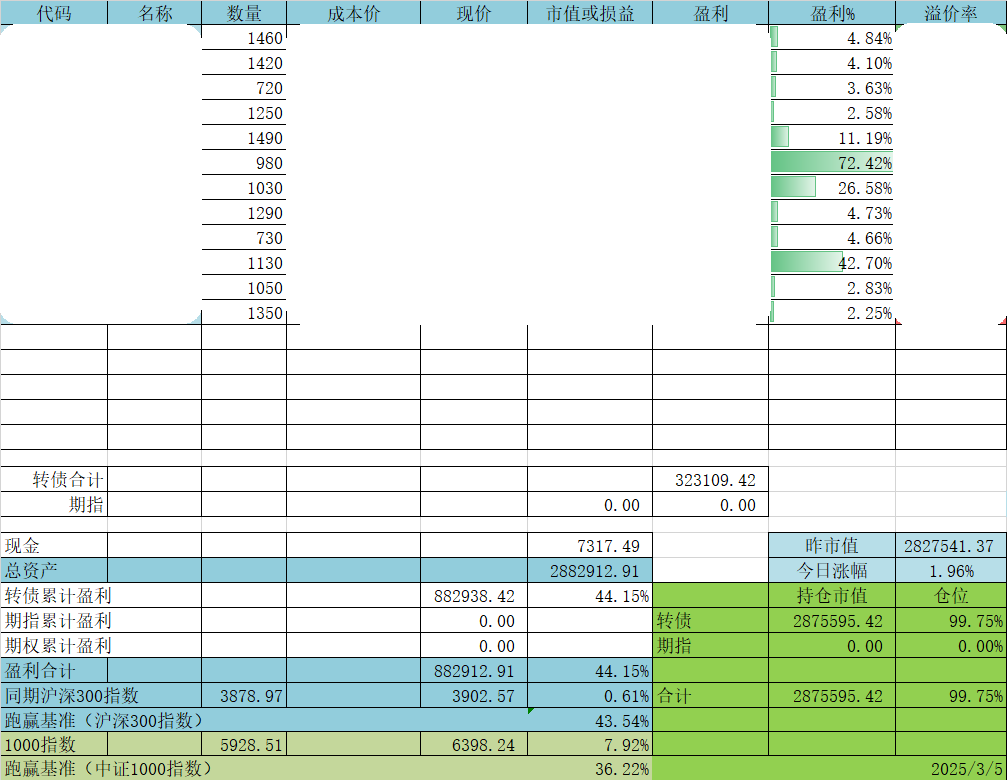The width and height of the screenshot is (1007, 780).
Task: Click the 总资产 label cell
Action: pos(54,570)
